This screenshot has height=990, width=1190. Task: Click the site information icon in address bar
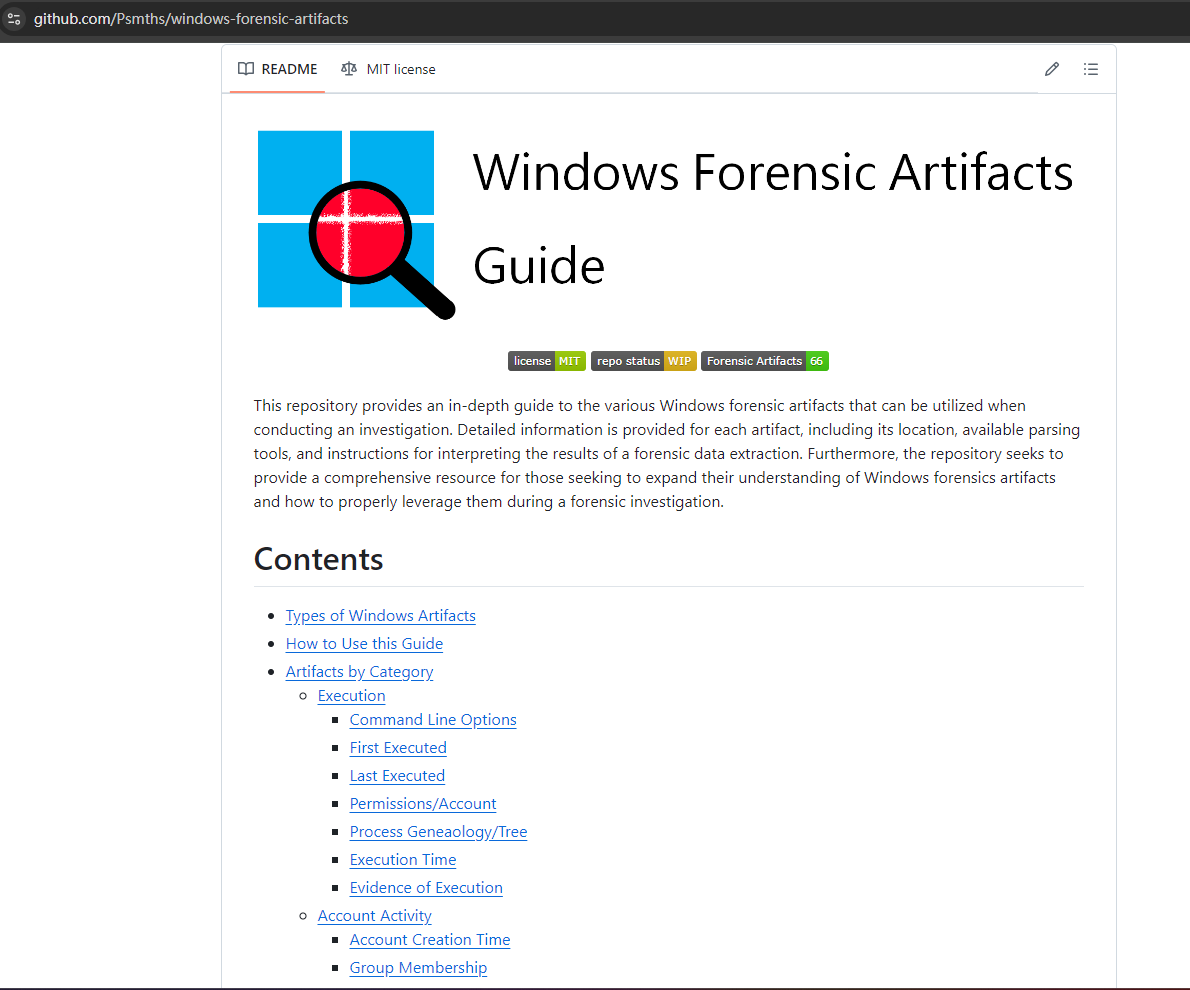coord(14,19)
